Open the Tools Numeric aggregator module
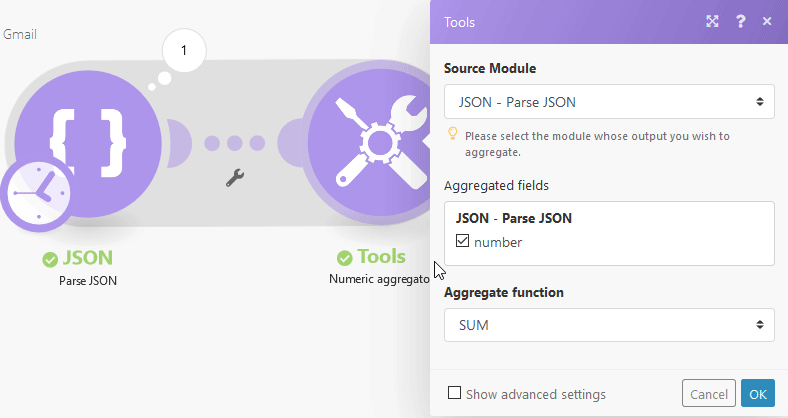The height and width of the screenshot is (418, 788). [x=368, y=143]
